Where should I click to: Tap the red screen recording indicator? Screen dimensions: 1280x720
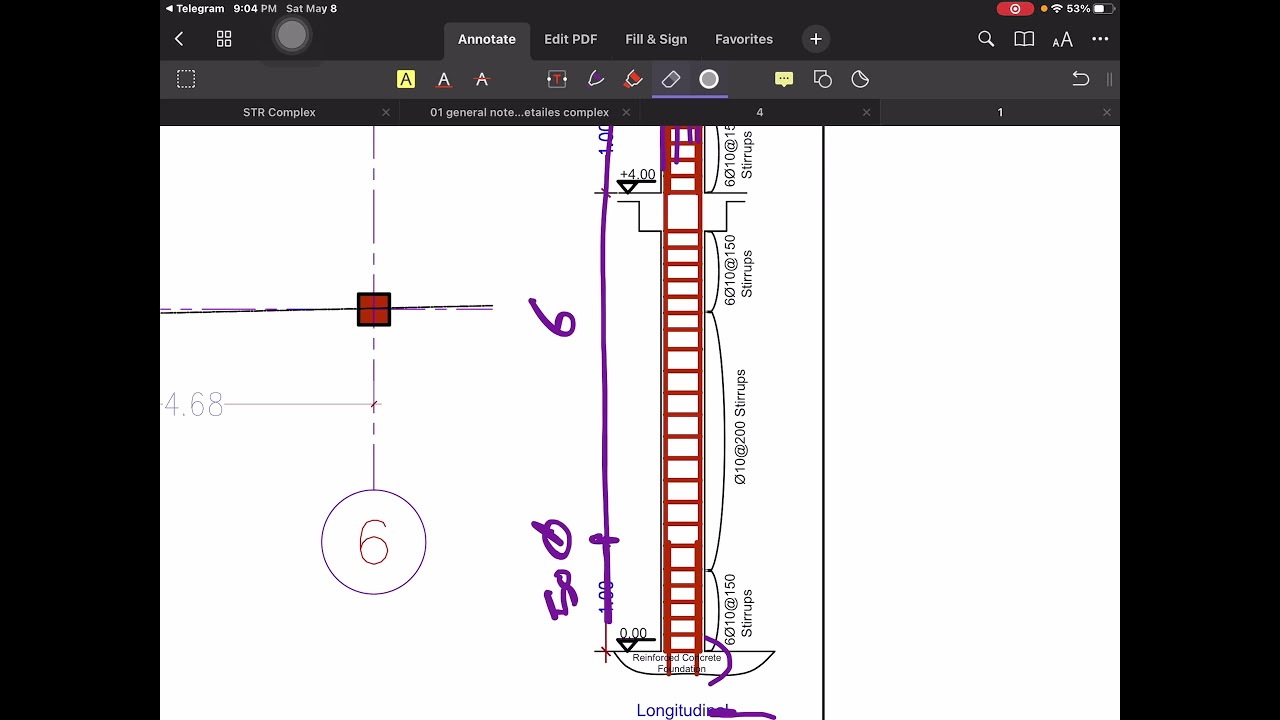point(1015,8)
